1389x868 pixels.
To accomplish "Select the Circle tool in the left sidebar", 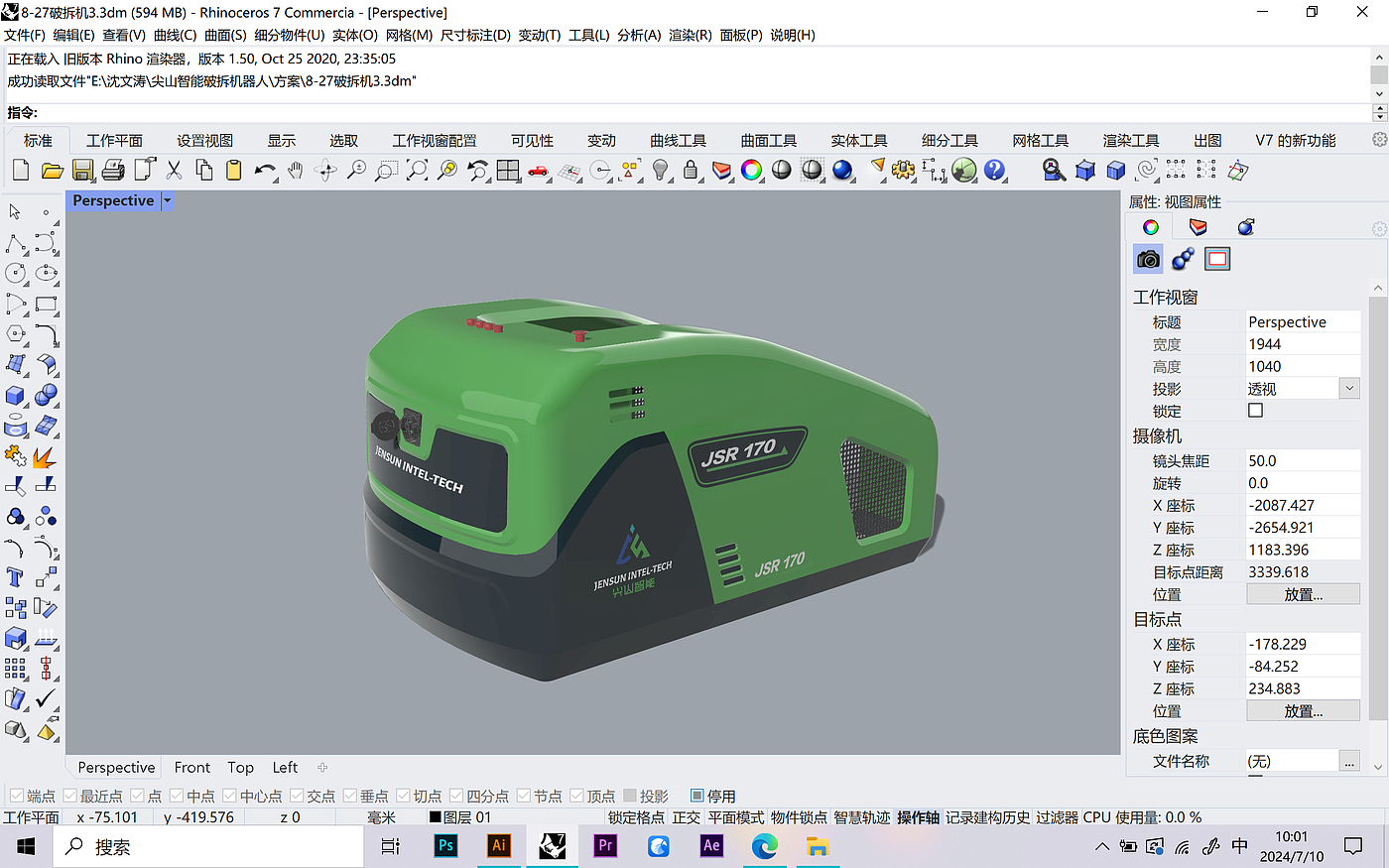I will click(x=16, y=274).
